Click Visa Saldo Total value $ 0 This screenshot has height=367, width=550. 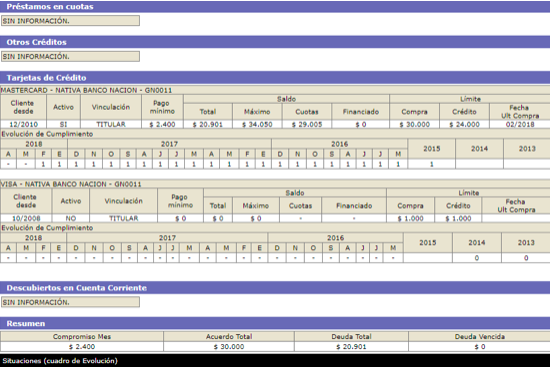pyautogui.click(x=218, y=218)
